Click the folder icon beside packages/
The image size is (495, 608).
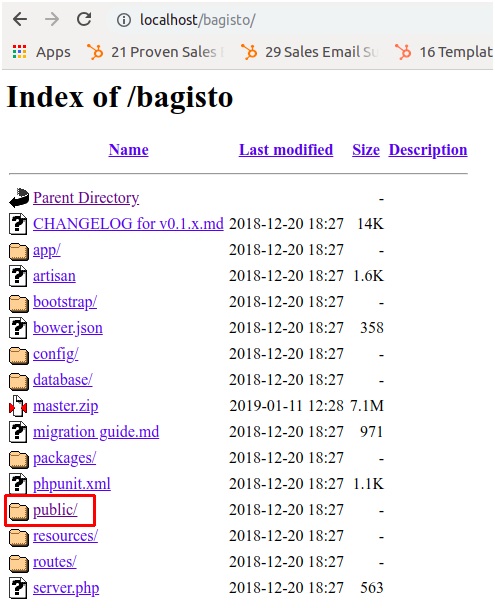(19, 459)
